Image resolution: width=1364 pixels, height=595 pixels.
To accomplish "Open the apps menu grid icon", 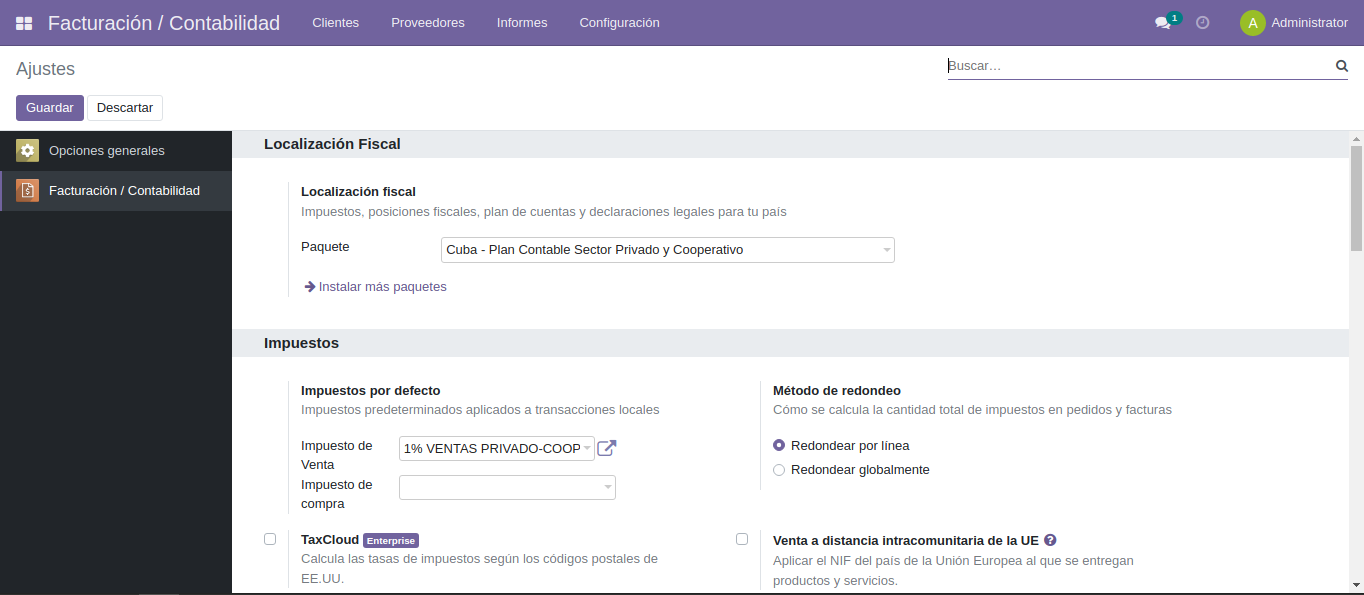I will pos(22,22).
